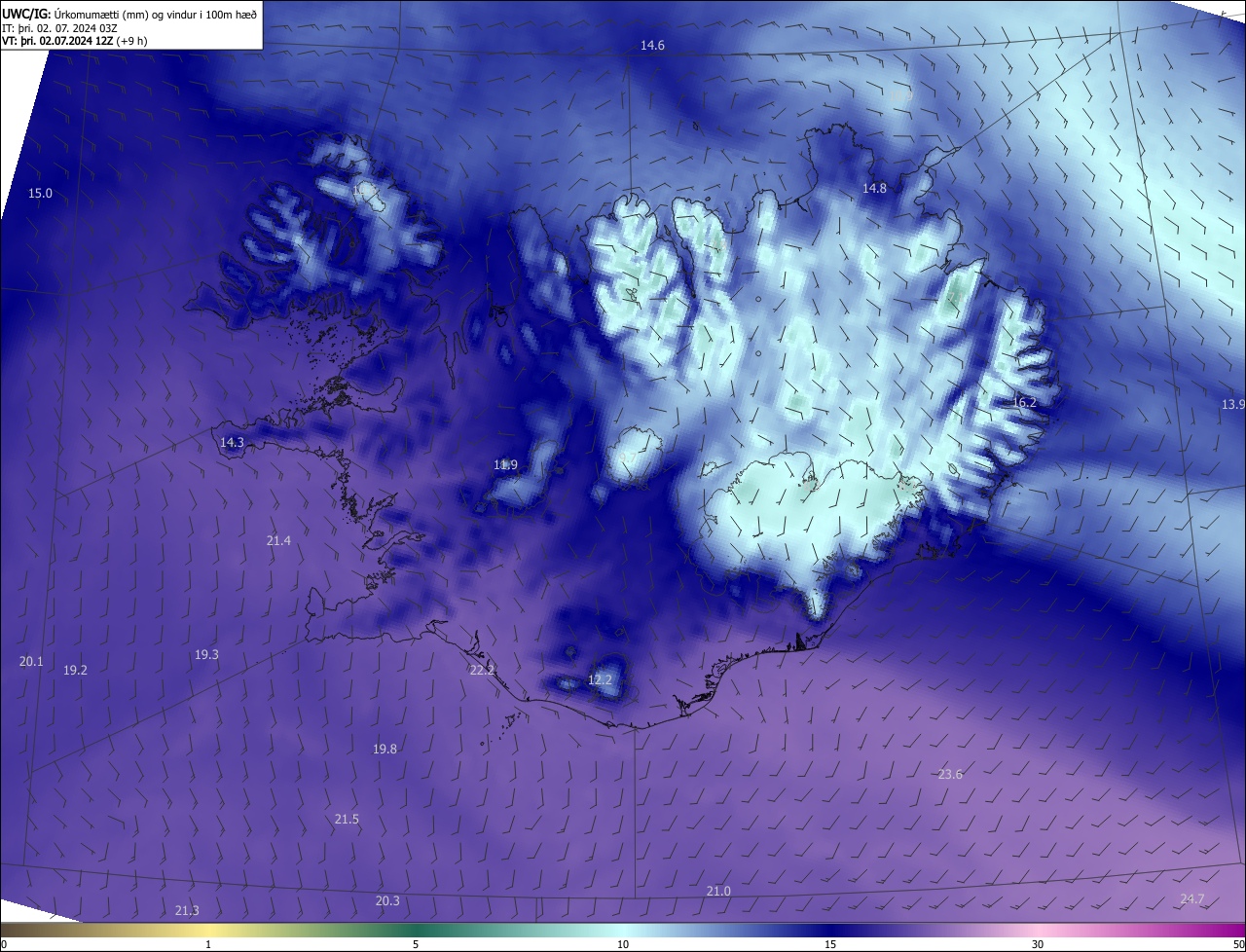
Task: Select the 14.6 value label
Action: (x=652, y=46)
